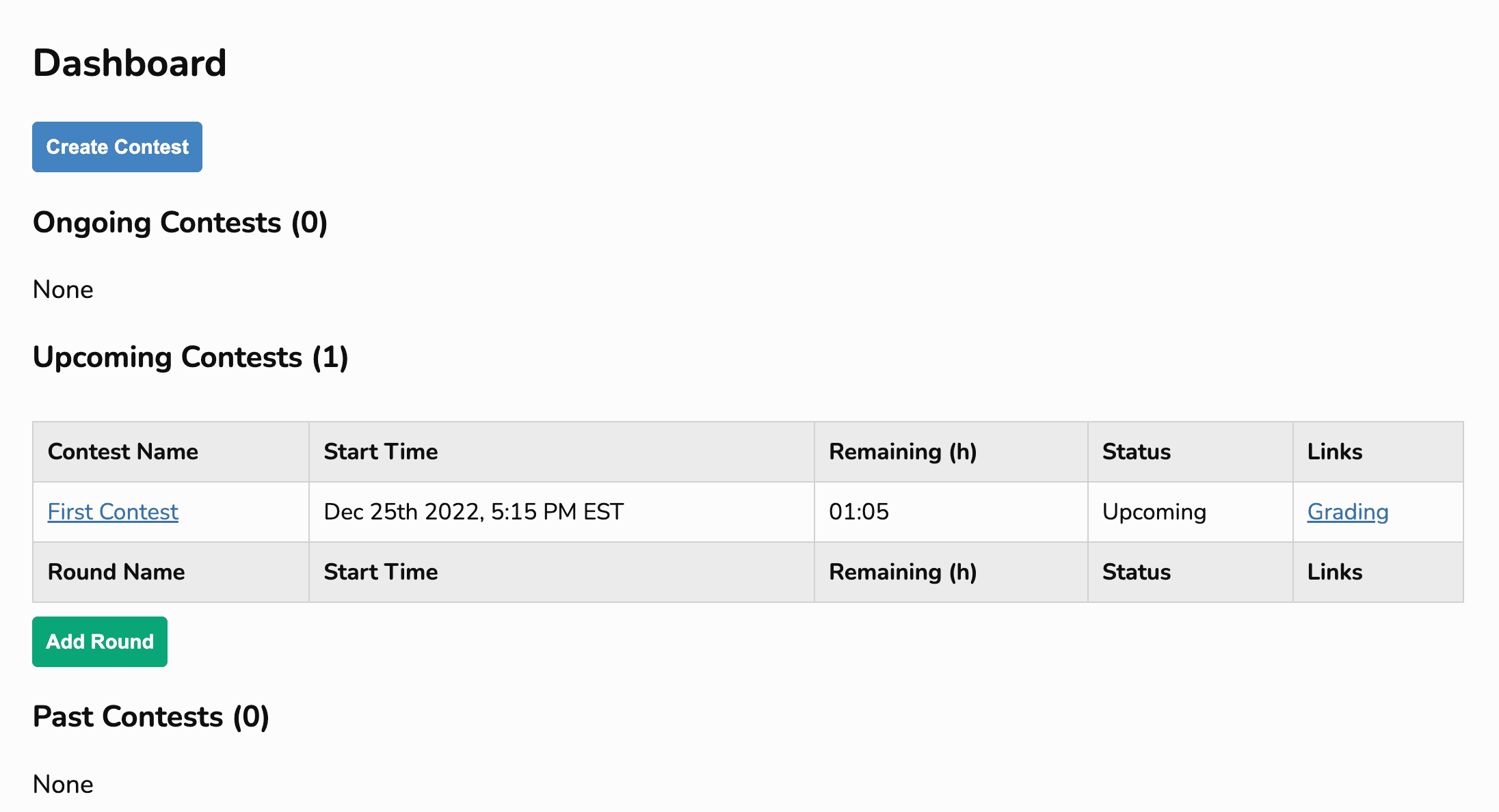Click the Remaining (h) column header

point(903,451)
